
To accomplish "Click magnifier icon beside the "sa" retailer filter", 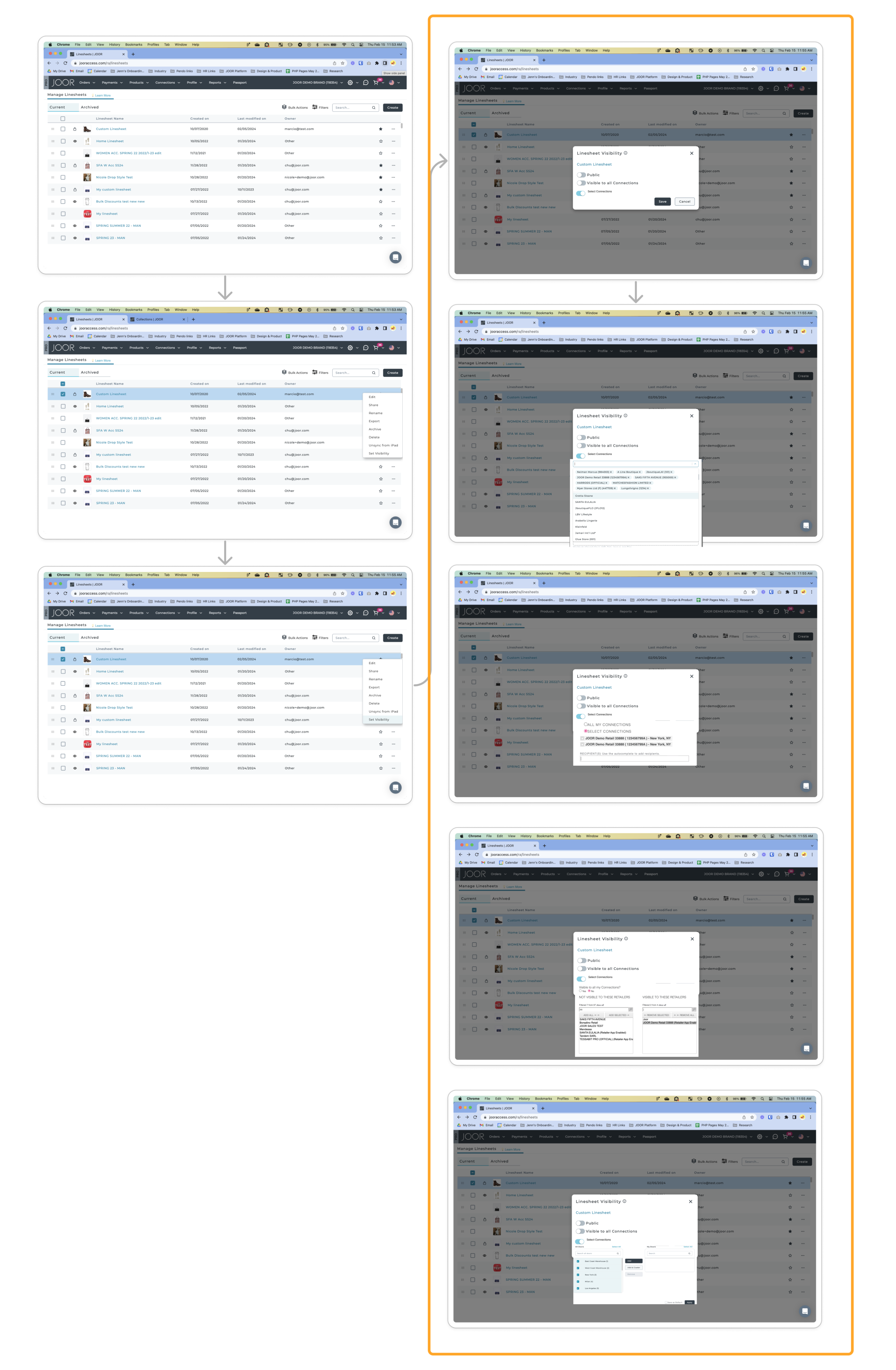I will pyautogui.click(x=630, y=1009).
